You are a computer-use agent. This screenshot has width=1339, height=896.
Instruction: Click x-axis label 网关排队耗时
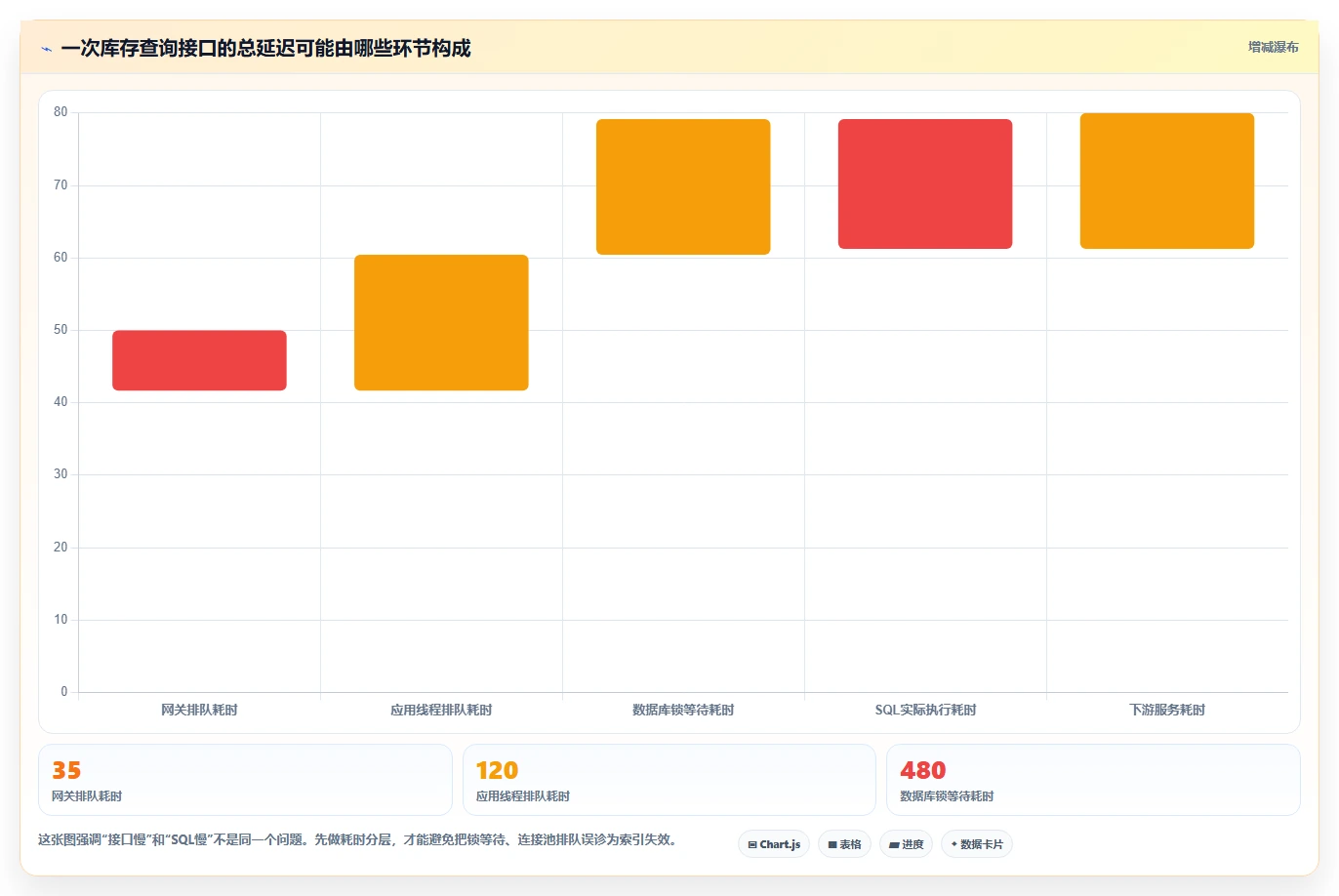[199, 711]
